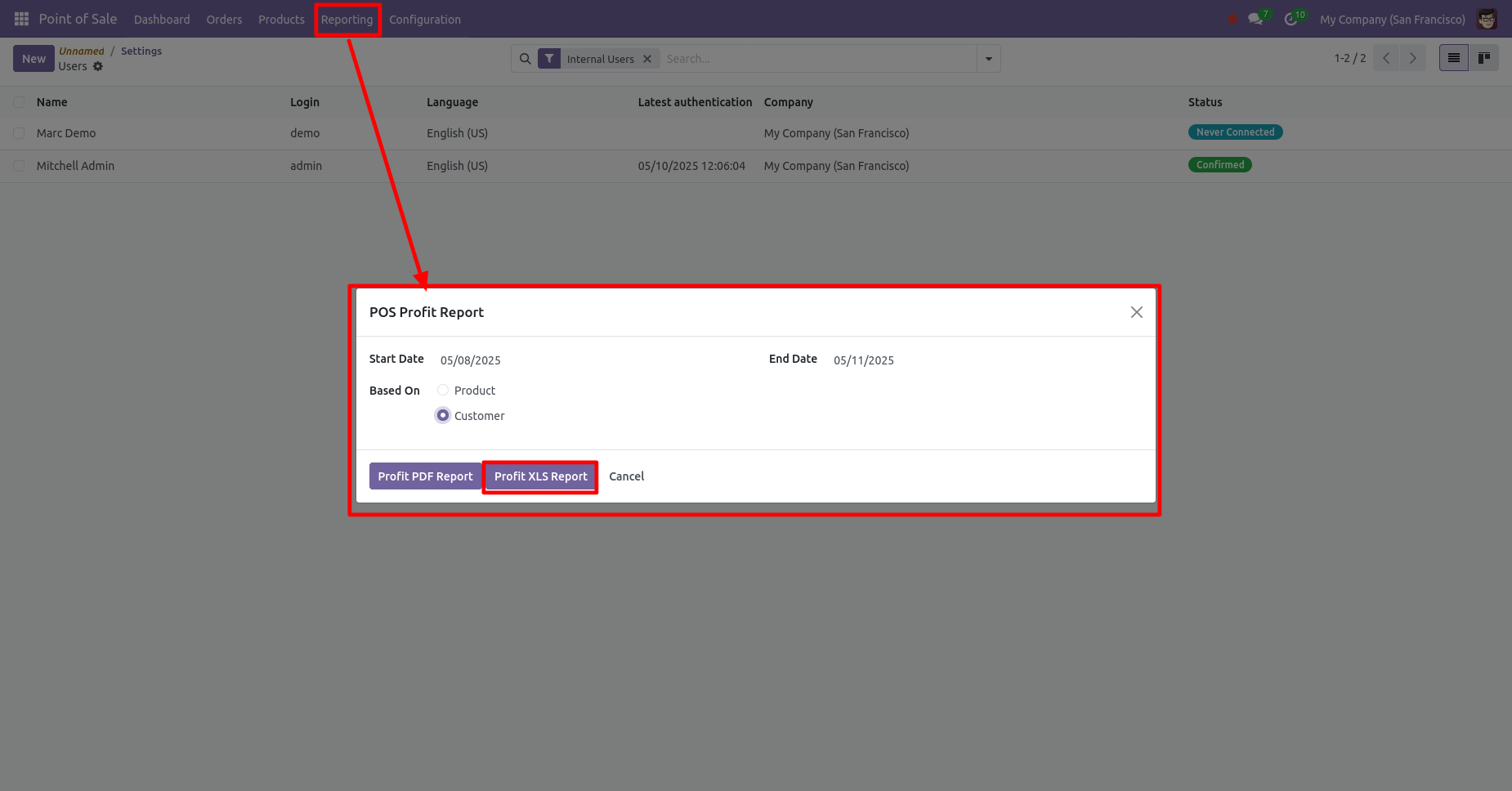The image size is (1512, 791).
Task: Open the Reporting menu
Action: click(x=347, y=20)
